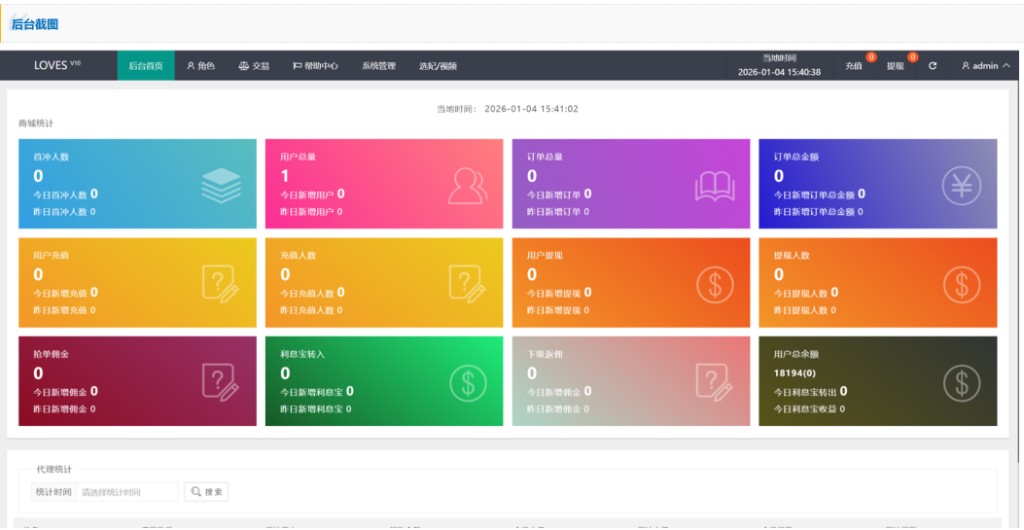Click the 2026-01-04 15:40:38 header time
The height and width of the screenshot is (530, 1024).
click(779, 72)
